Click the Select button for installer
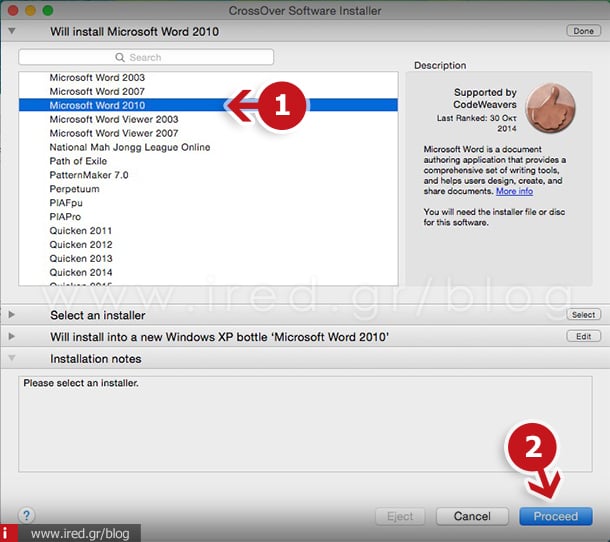This screenshot has height=542, width=610. pyautogui.click(x=582, y=315)
